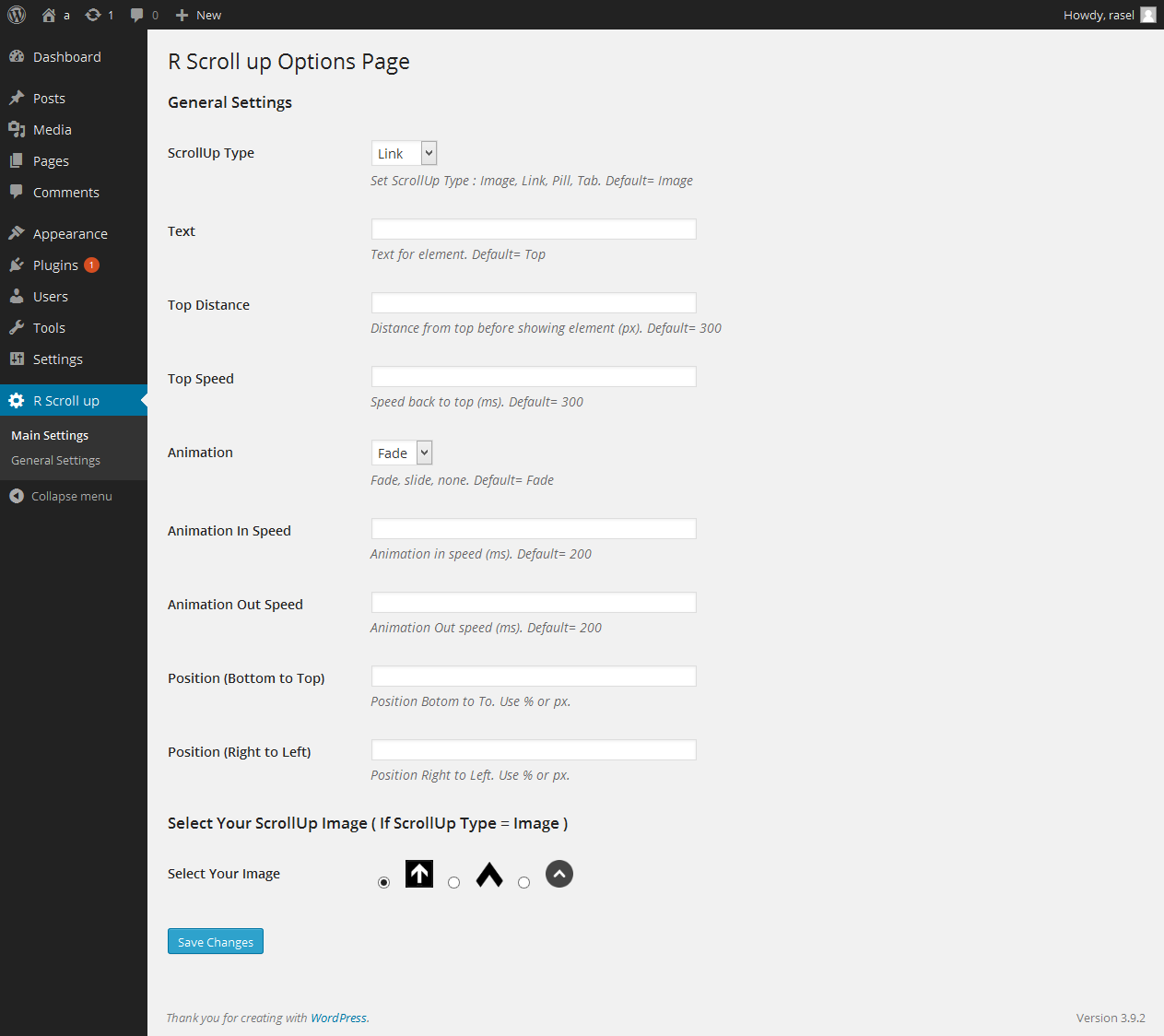1164x1036 pixels.
Task: Open the ScrollUp Type dropdown
Action: (404, 153)
